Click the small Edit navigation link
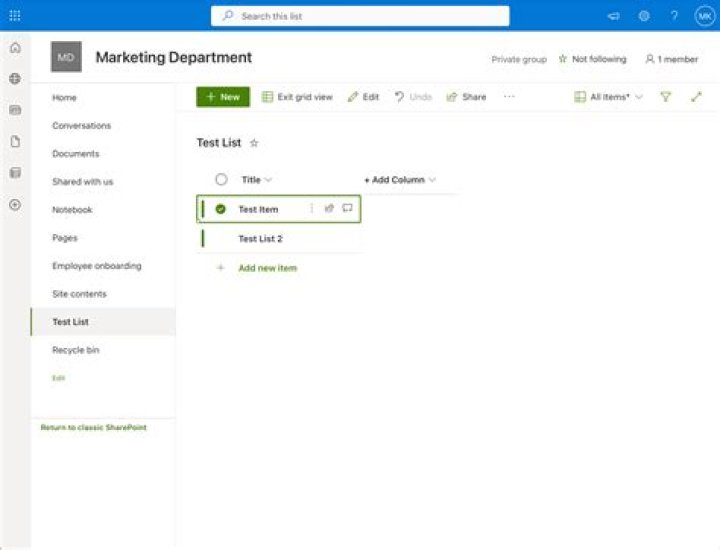 click(x=58, y=378)
